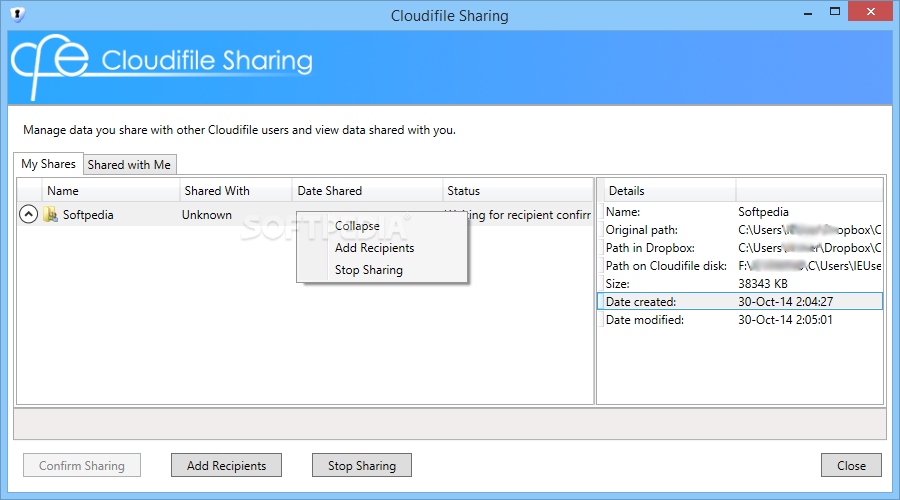Image resolution: width=900 pixels, height=500 pixels.
Task: Select the Date modified label
Action: (x=645, y=320)
